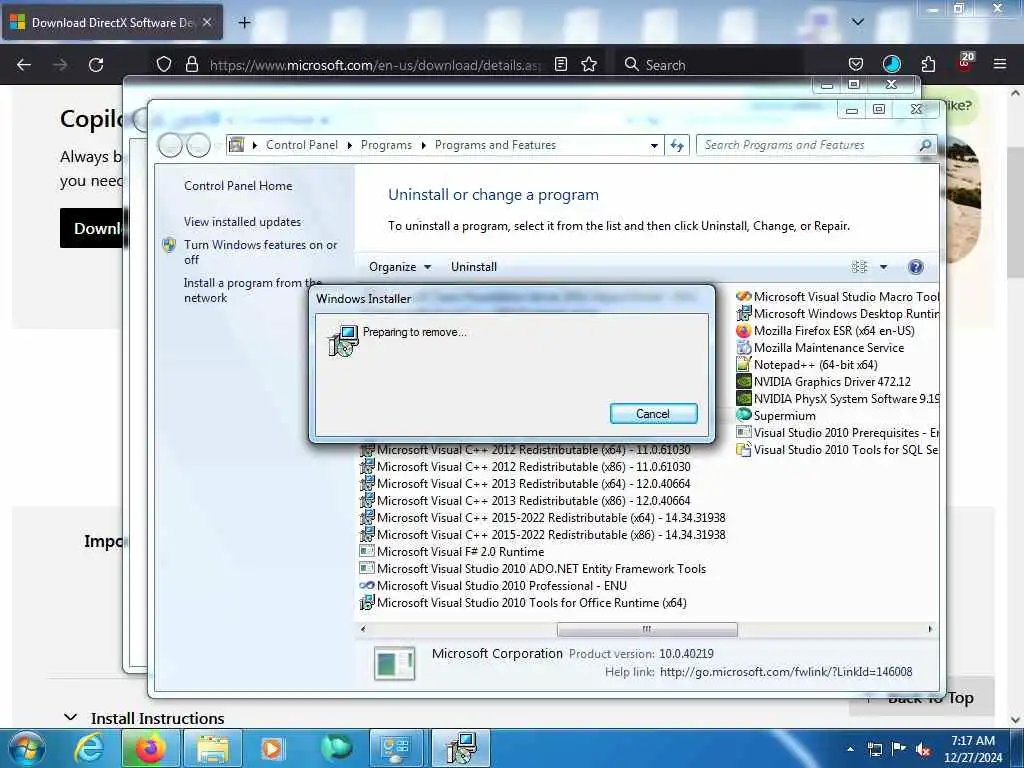This screenshot has width=1024, height=768.
Task: Open the Organize dropdown menu
Action: (x=399, y=266)
